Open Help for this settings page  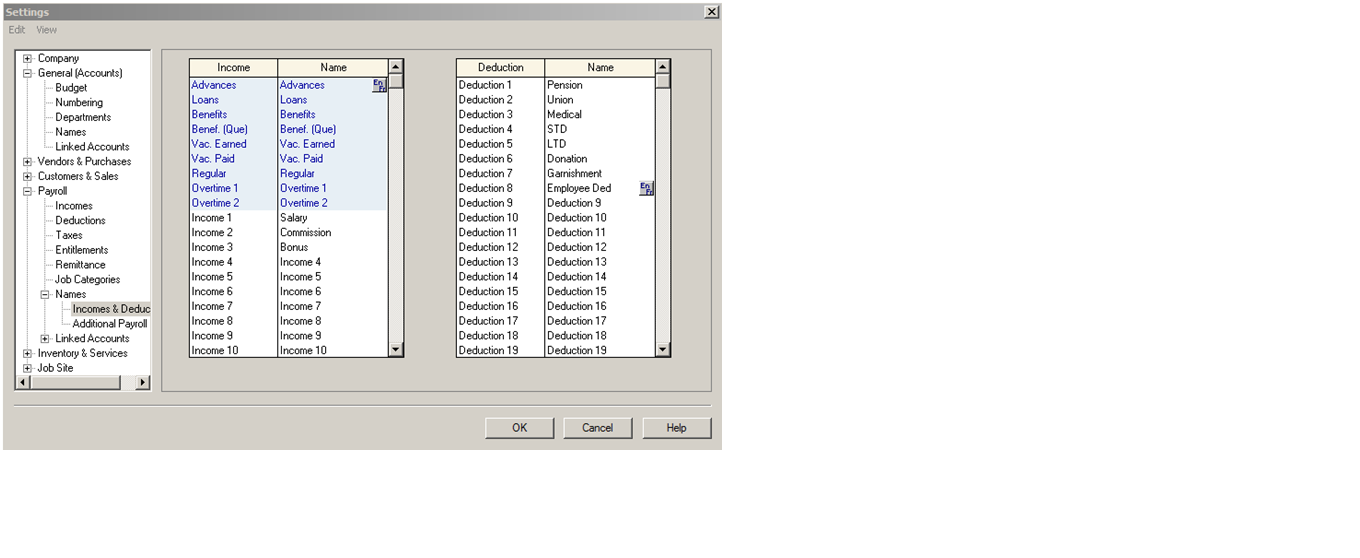[x=677, y=428]
